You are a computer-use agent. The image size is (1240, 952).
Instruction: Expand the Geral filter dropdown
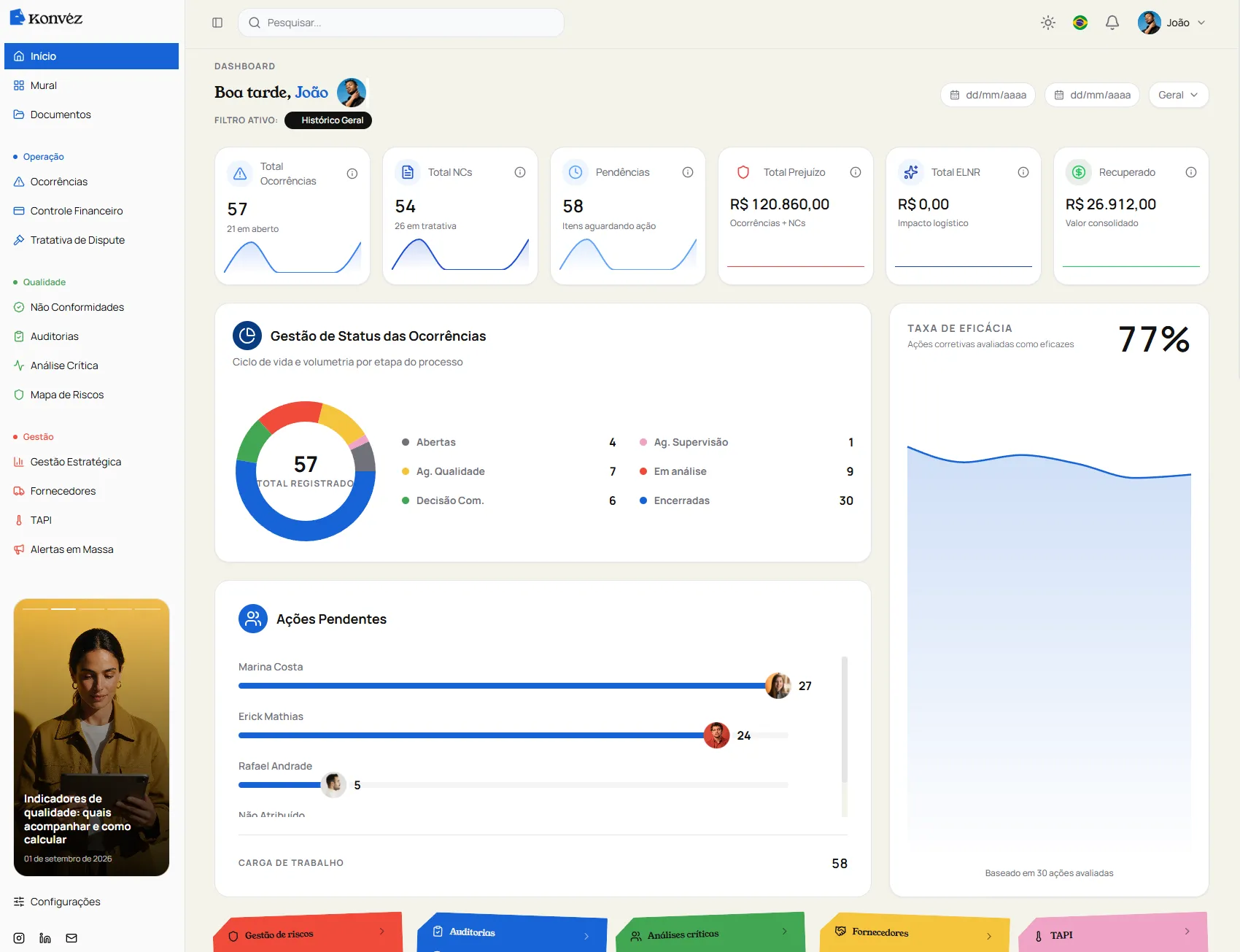[x=1179, y=95]
